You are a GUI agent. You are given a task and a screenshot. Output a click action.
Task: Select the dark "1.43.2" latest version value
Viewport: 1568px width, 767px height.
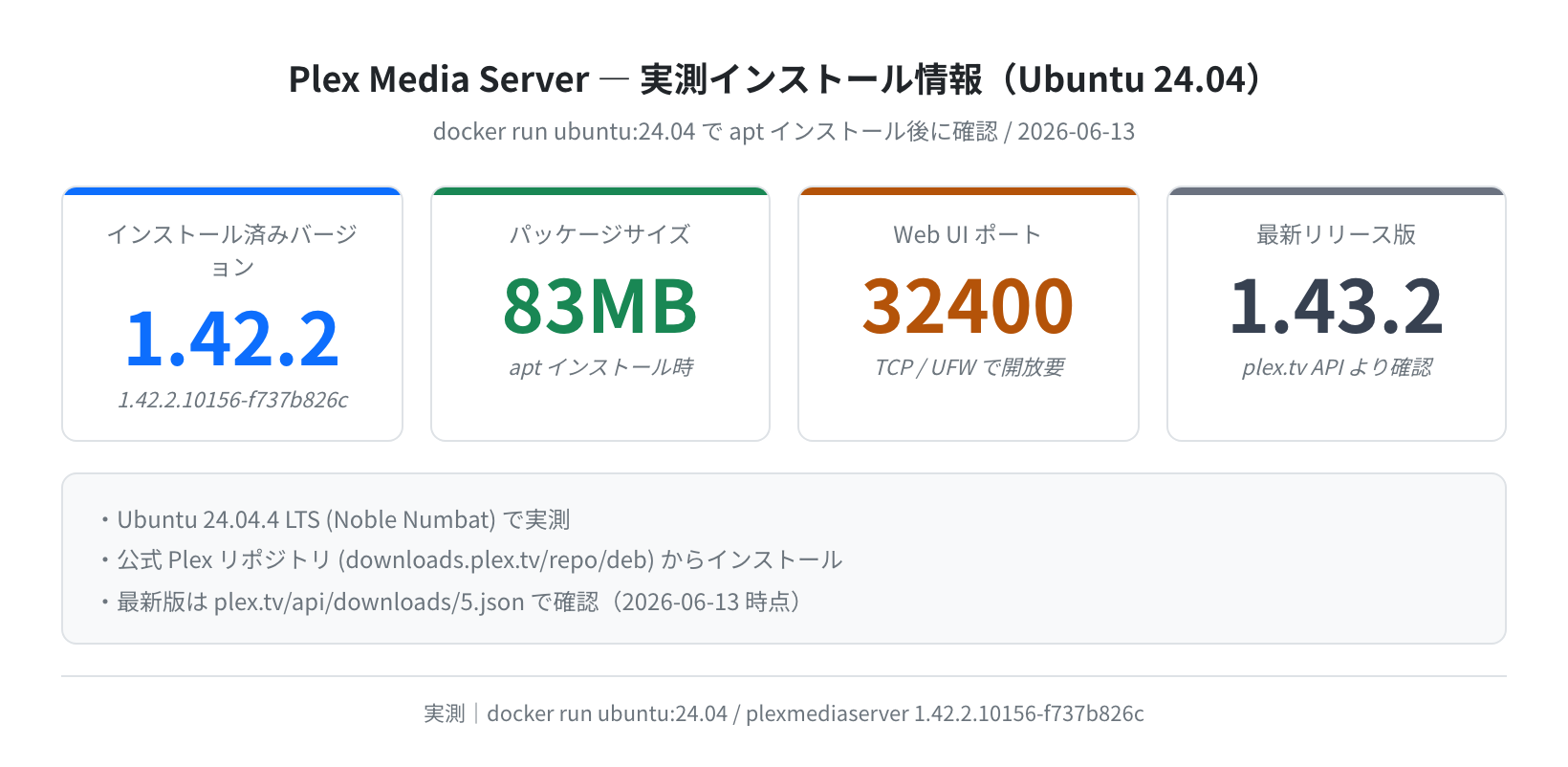(1337, 306)
